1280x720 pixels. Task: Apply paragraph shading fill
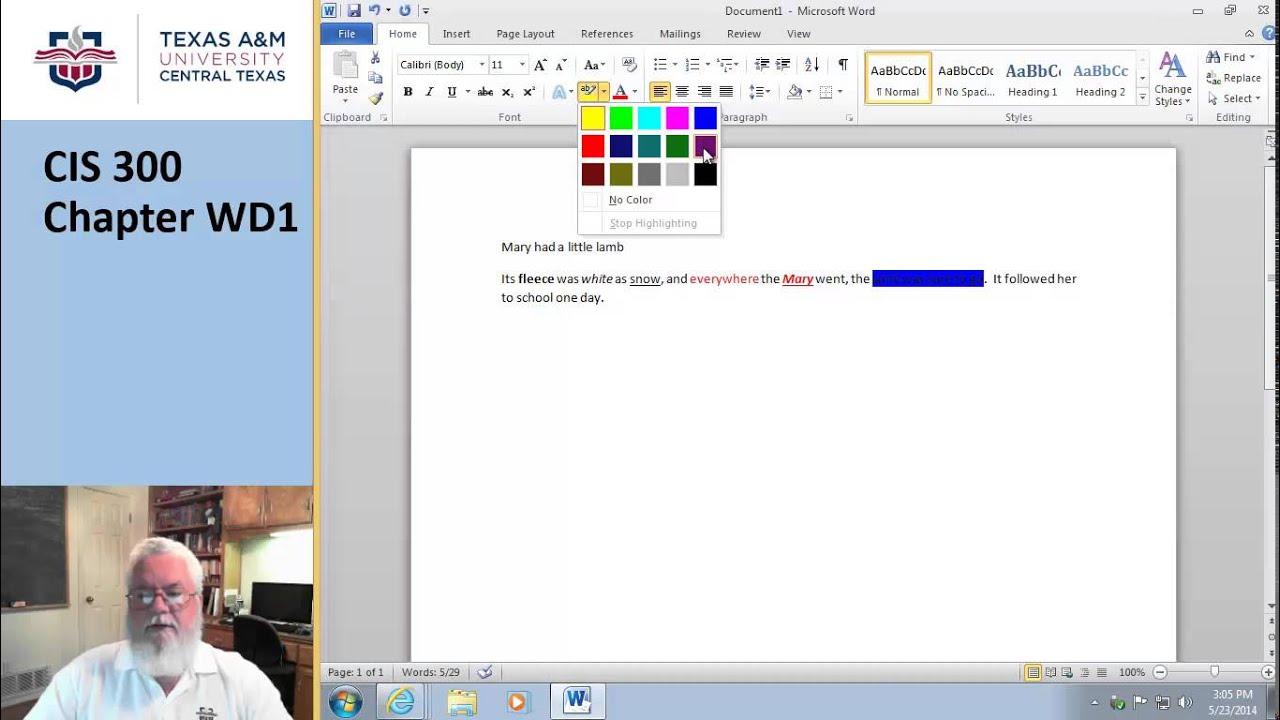(795, 92)
